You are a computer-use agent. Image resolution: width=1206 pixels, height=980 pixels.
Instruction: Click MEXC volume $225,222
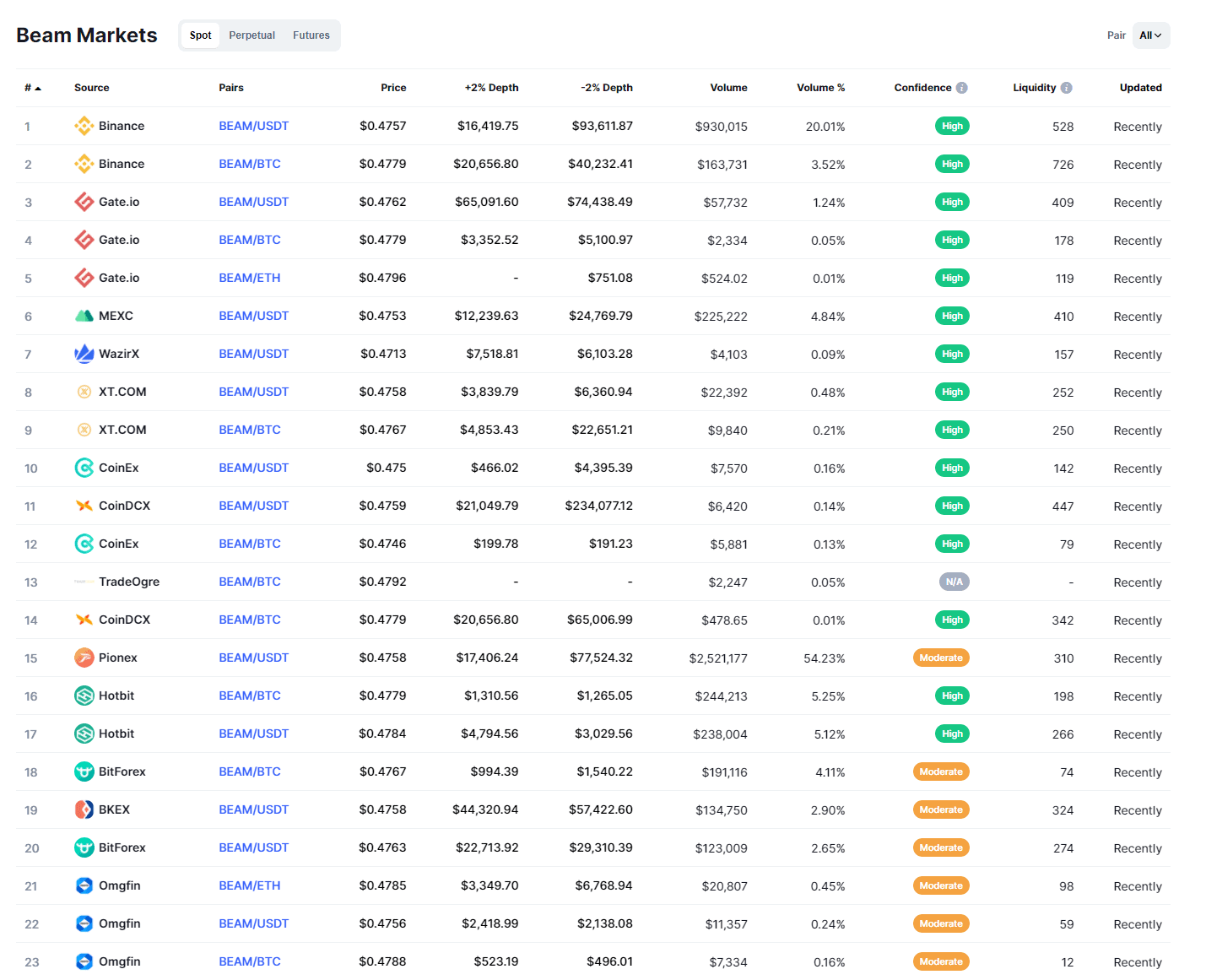pyautogui.click(x=721, y=317)
